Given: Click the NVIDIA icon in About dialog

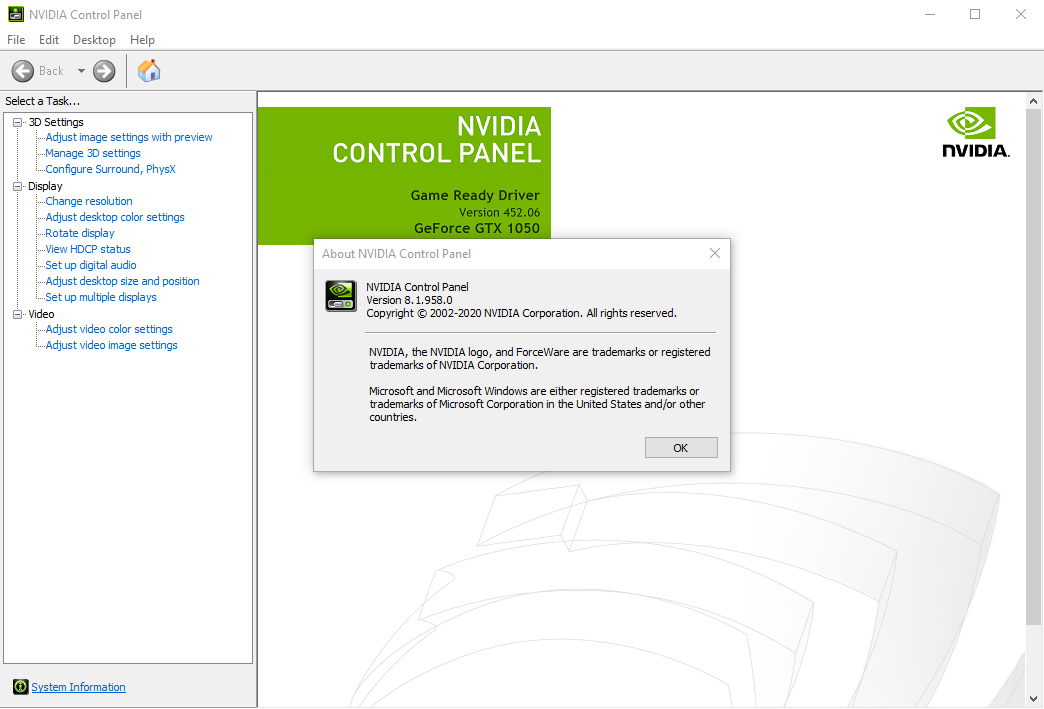Looking at the screenshot, I should click(341, 296).
